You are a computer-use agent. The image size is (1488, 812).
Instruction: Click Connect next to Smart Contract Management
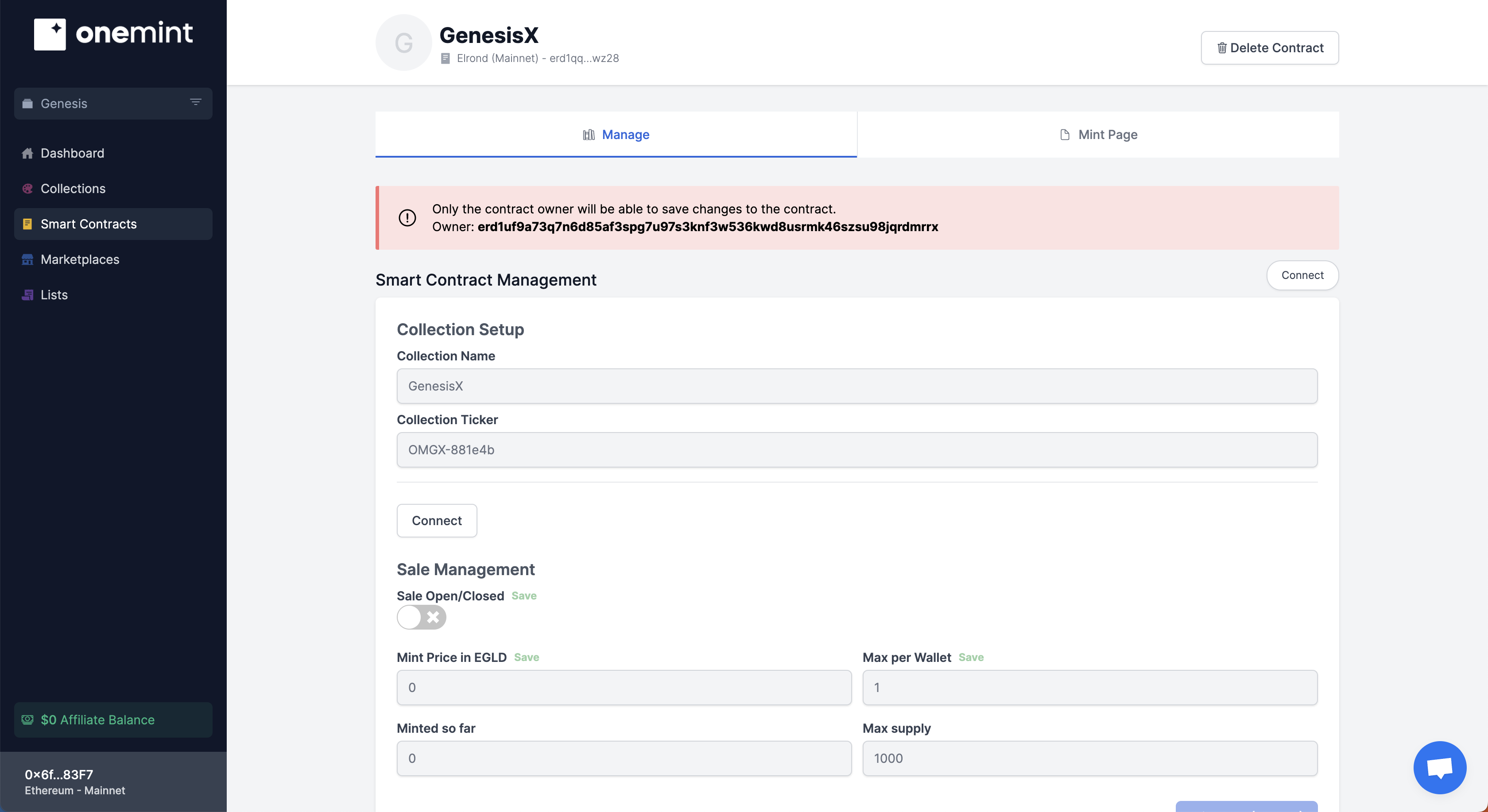click(x=1302, y=275)
